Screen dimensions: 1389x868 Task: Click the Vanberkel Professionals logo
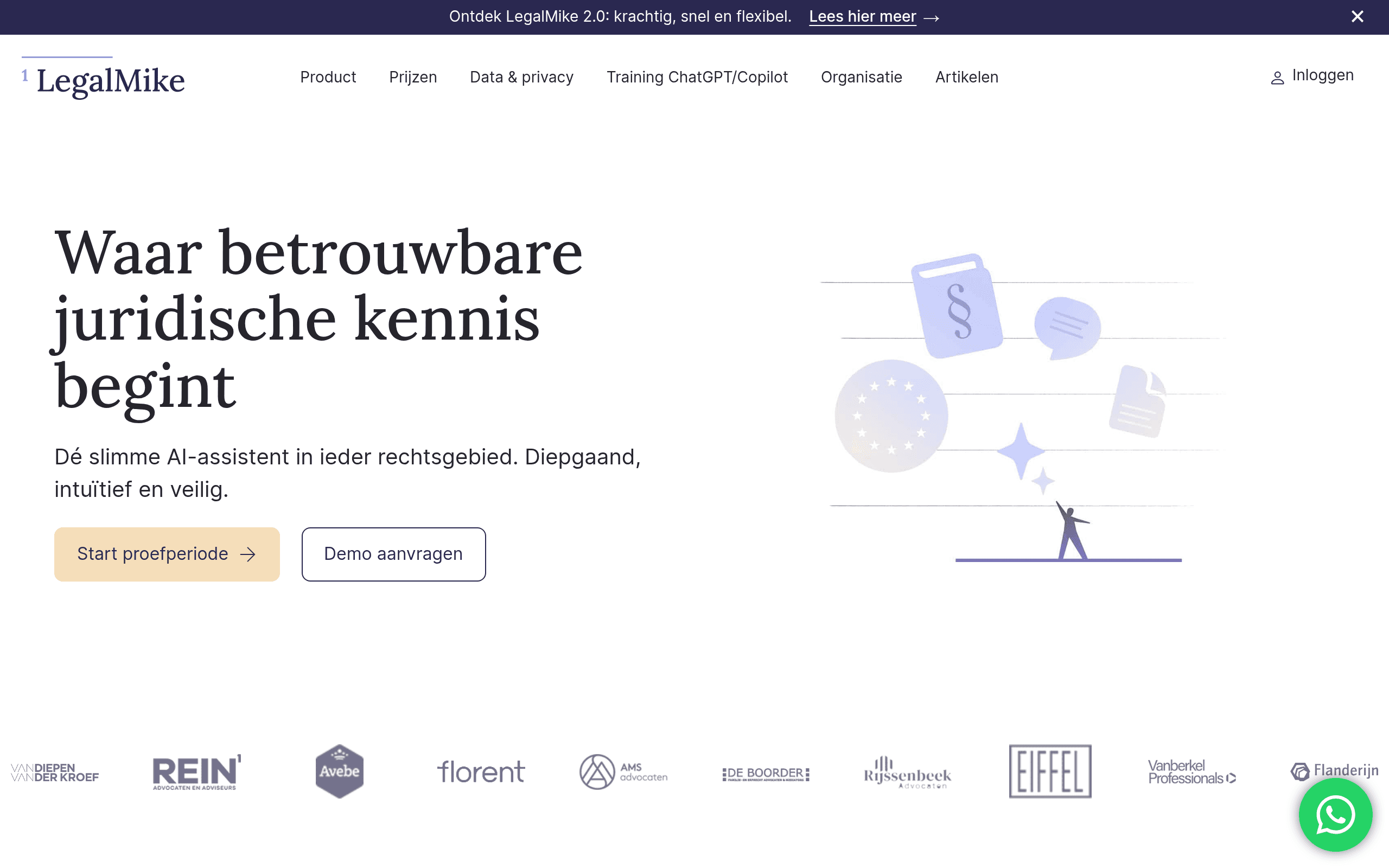click(1192, 771)
